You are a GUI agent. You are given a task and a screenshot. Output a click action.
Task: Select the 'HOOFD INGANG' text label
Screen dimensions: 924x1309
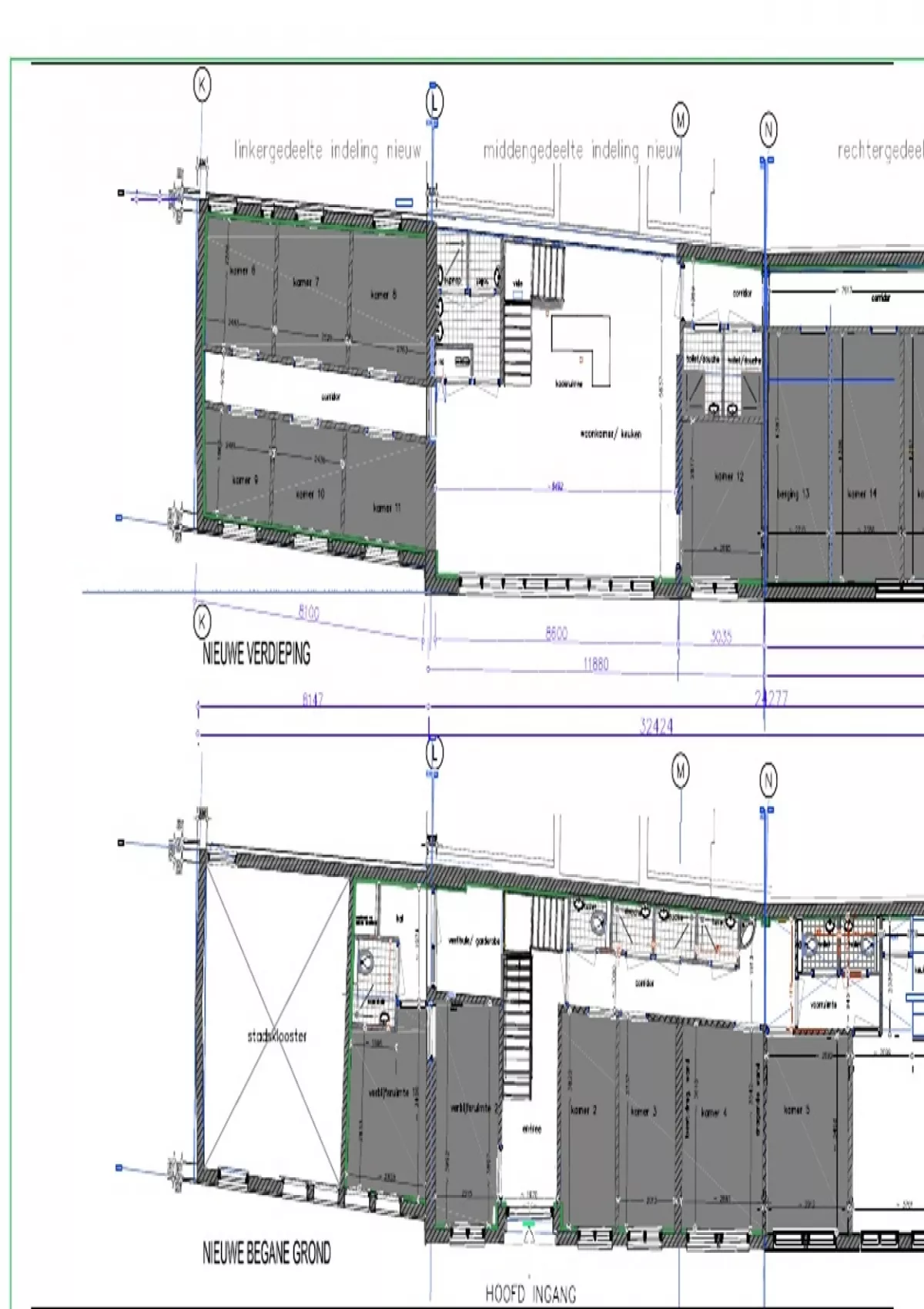[531, 1294]
